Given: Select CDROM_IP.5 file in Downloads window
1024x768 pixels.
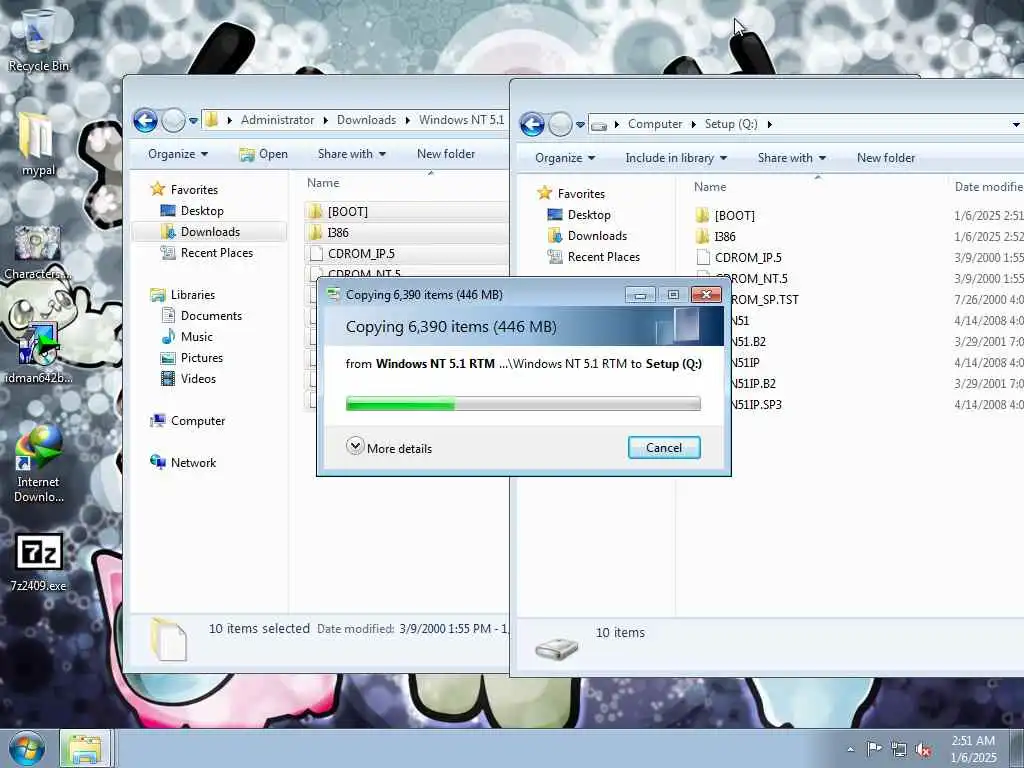Looking at the screenshot, I should [x=406, y=253].
